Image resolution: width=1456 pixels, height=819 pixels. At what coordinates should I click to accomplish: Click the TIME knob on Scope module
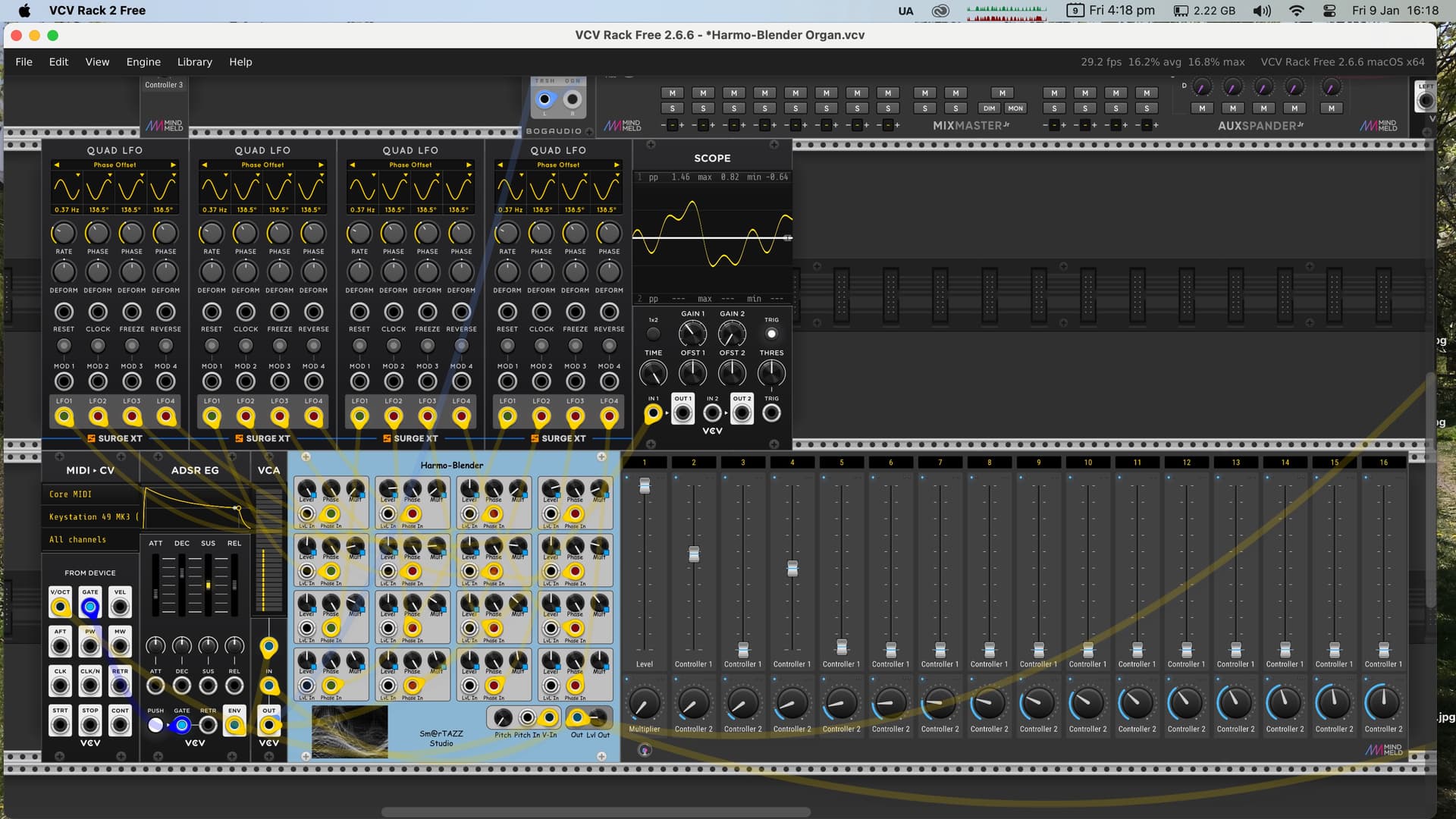tap(653, 373)
